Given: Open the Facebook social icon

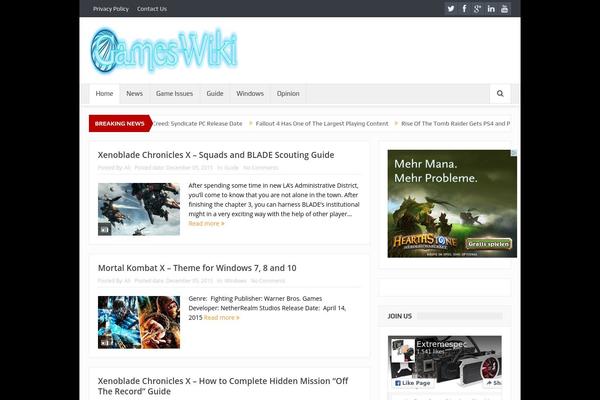Looking at the screenshot, I should pos(464,8).
